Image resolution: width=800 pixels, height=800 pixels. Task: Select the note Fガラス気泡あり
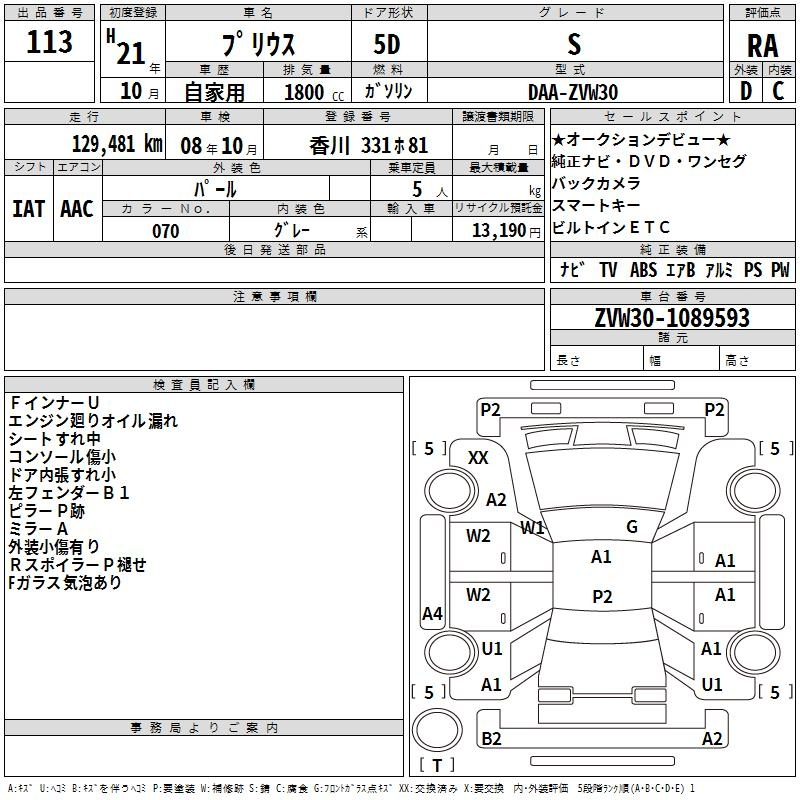(65, 583)
